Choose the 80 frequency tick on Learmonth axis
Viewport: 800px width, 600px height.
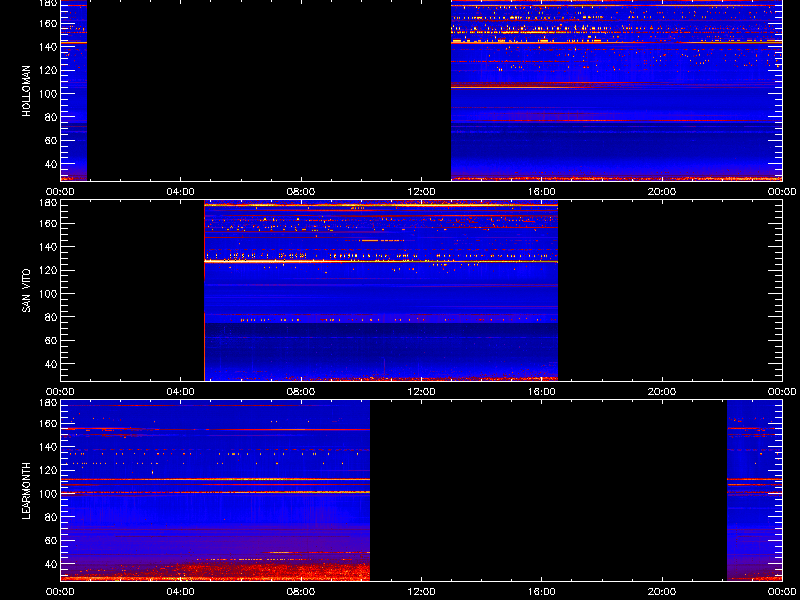coord(53,517)
